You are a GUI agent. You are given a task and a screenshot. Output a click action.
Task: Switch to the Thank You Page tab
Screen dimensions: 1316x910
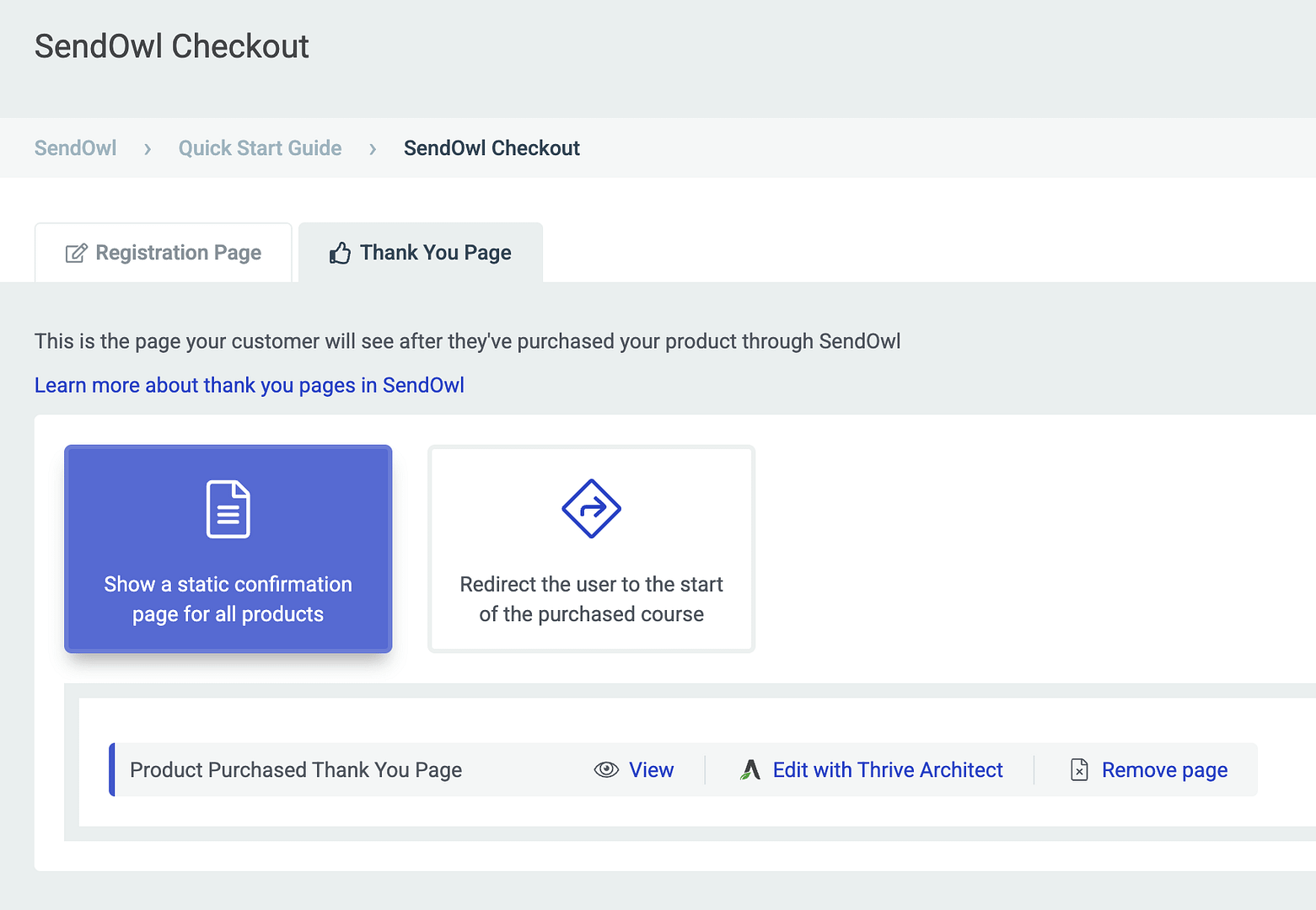coord(421,252)
